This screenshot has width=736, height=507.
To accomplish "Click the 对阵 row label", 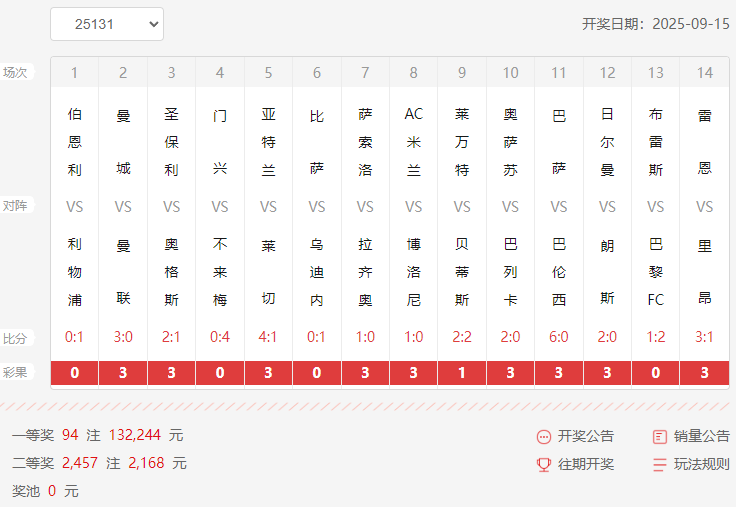I will point(15,206).
